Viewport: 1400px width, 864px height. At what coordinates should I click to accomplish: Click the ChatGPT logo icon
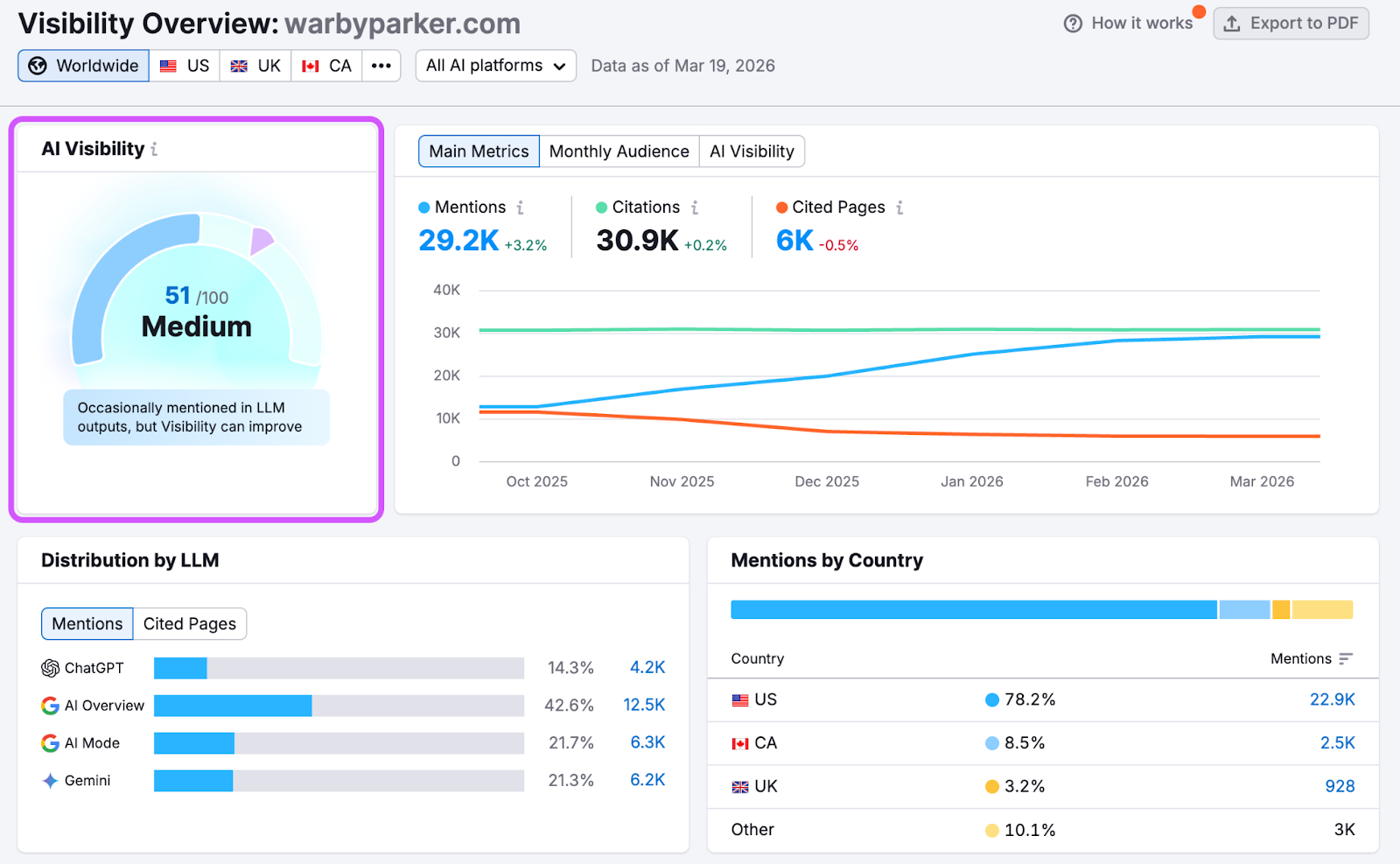[x=50, y=669]
